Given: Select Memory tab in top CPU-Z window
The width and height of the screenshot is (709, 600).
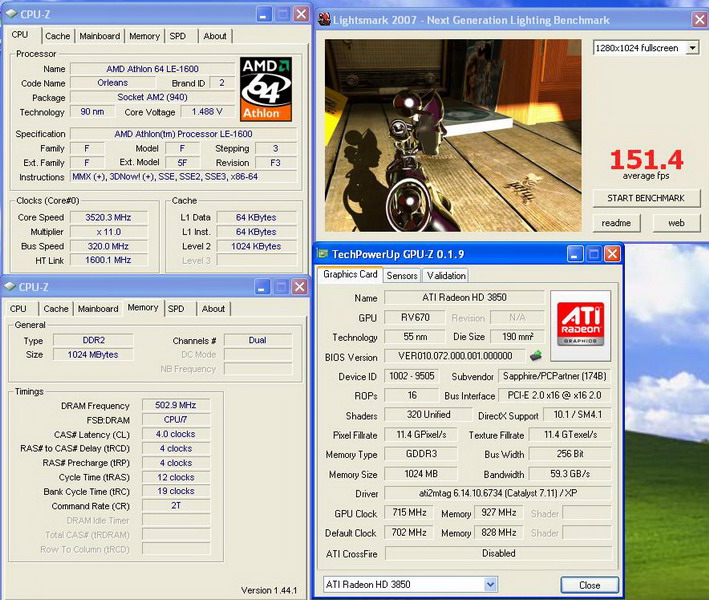Looking at the screenshot, I should tap(145, 36).
